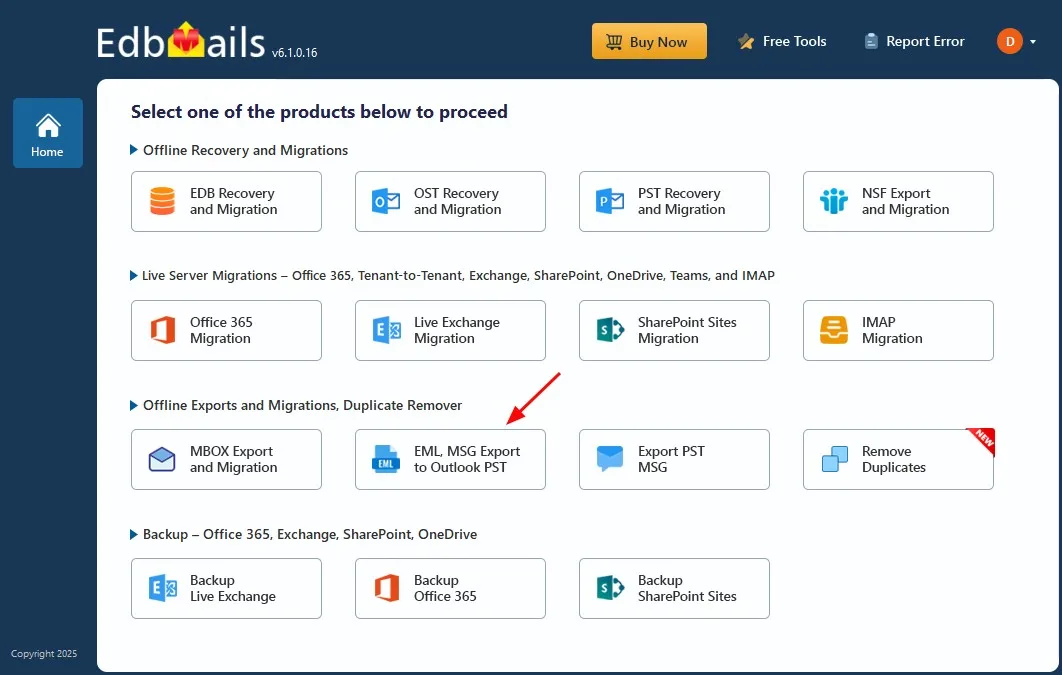Screen dimensions: 1062x675
Task: Open the user account dropdown arrow
Action: point(1033,42)
